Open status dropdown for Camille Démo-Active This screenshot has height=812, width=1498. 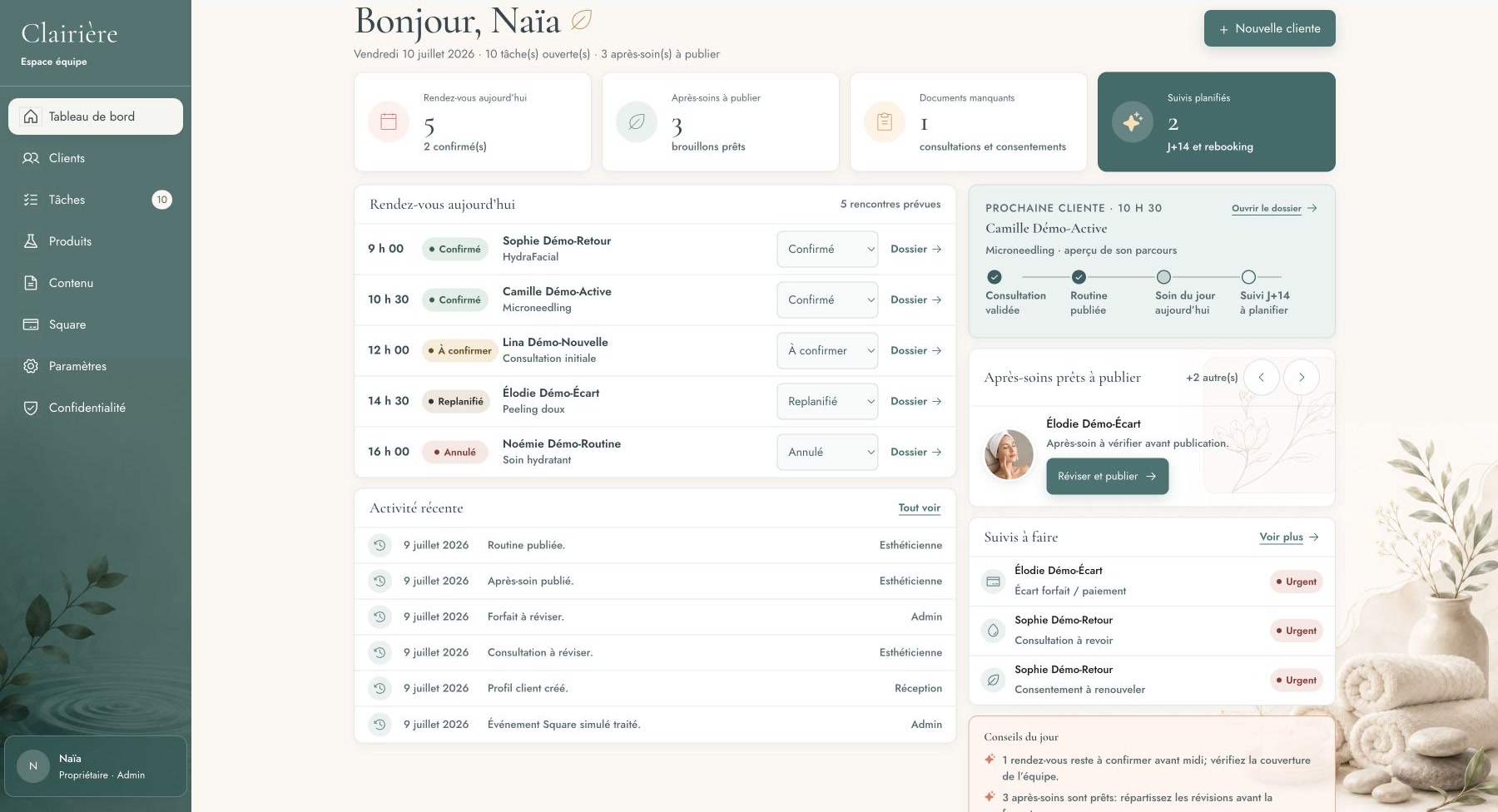point(827,300)
